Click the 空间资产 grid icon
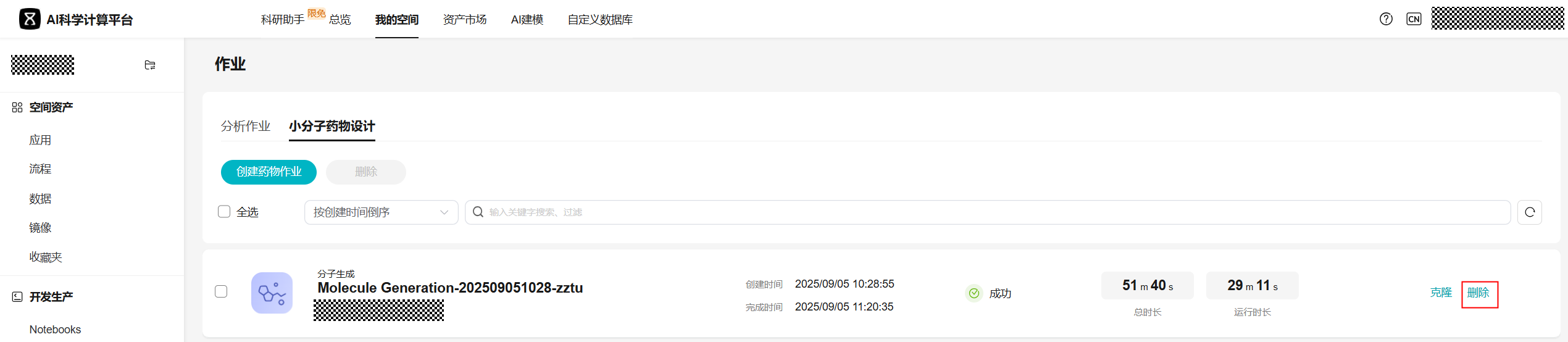Screen dimensions: 1568x342 (x=17, y=107)
